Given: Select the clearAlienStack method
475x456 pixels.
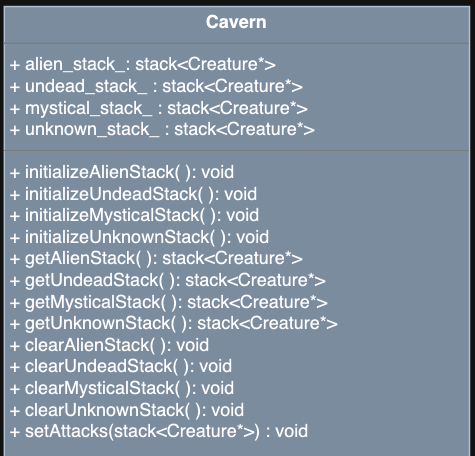Looking at the screenshot, I should [x=109, y=345].
